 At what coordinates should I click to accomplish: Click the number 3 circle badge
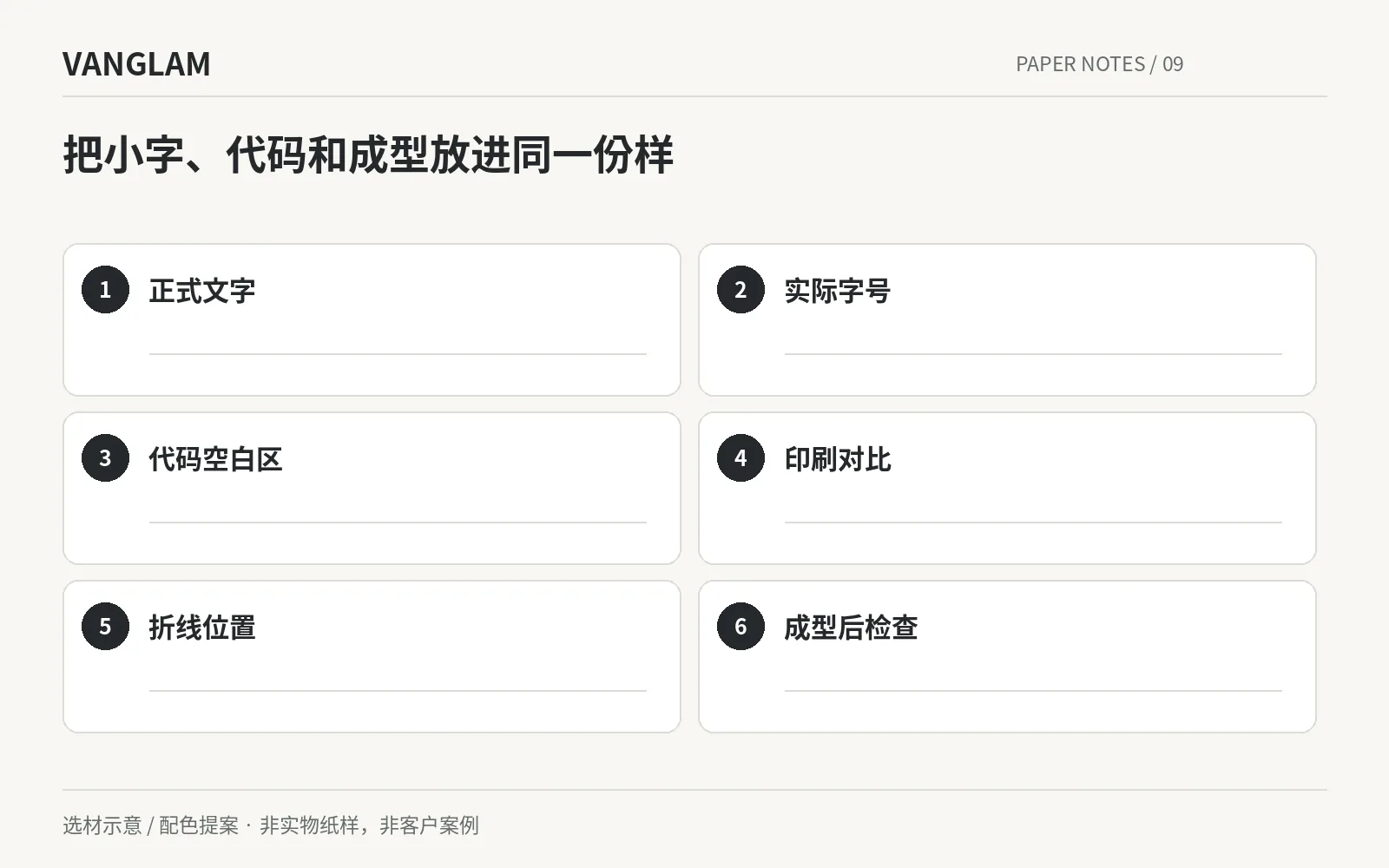click(105, 458)
